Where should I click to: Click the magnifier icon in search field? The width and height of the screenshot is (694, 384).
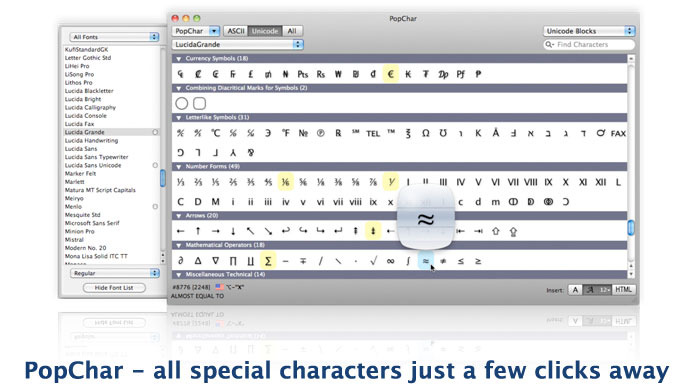[549, 45]
